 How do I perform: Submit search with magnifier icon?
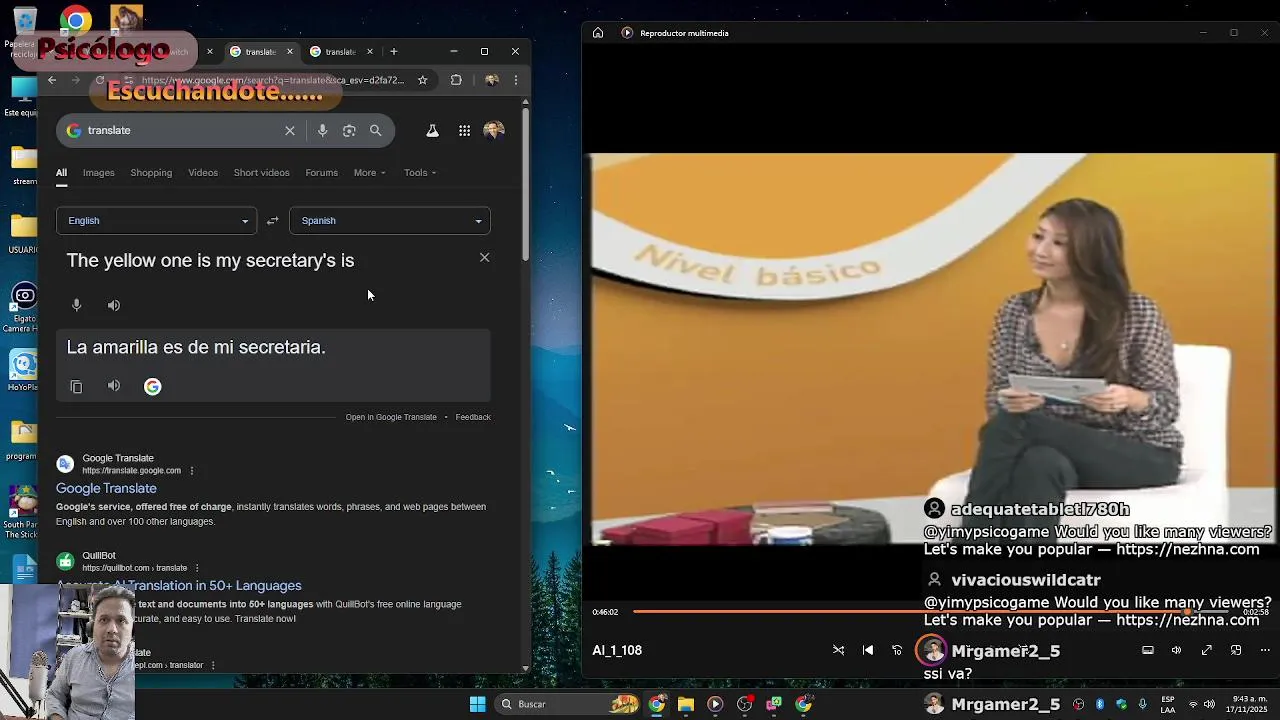point(376,130)
